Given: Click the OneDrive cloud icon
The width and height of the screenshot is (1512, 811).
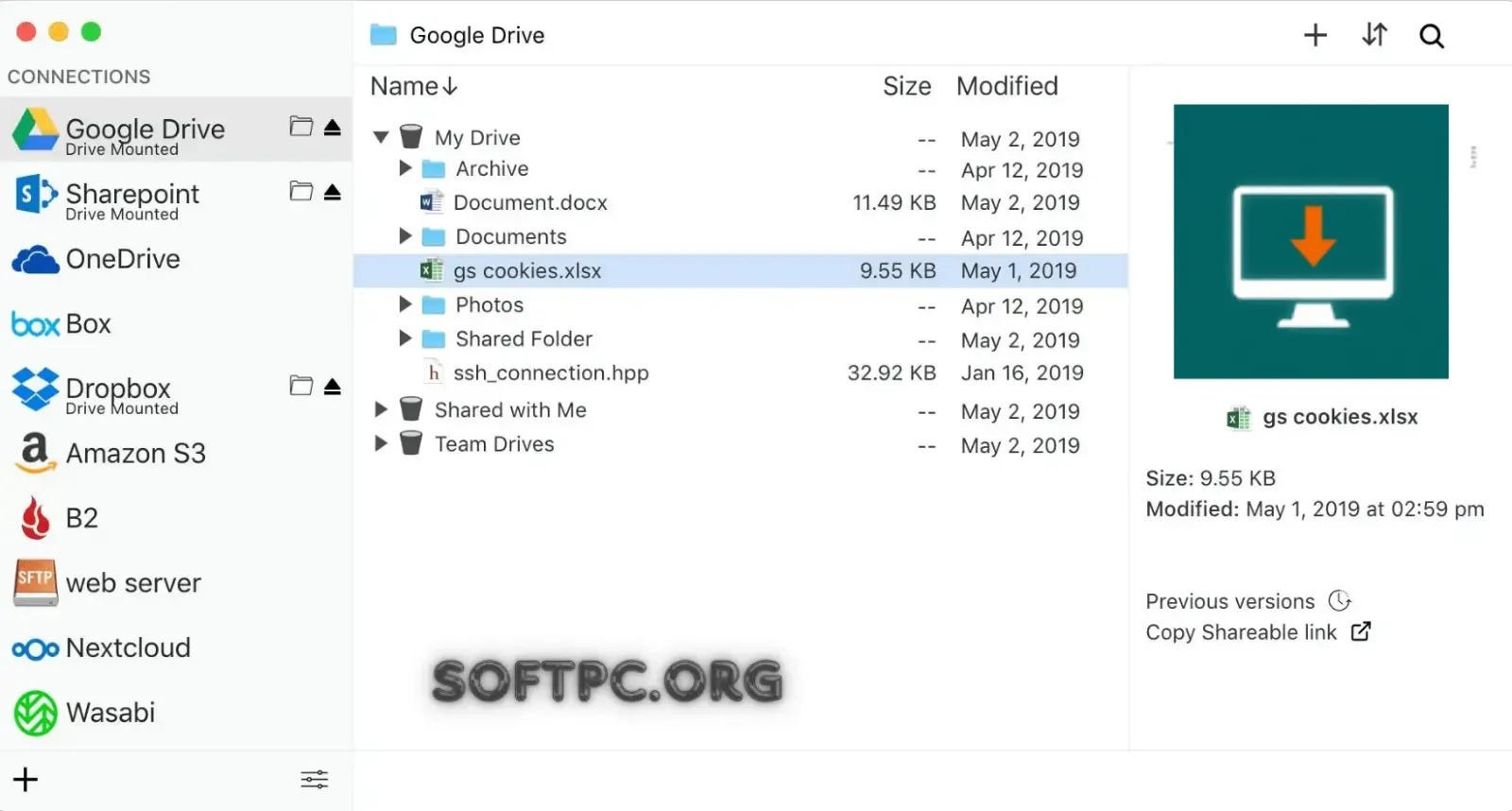Looking at the screenshot, I should coord(35,260).
